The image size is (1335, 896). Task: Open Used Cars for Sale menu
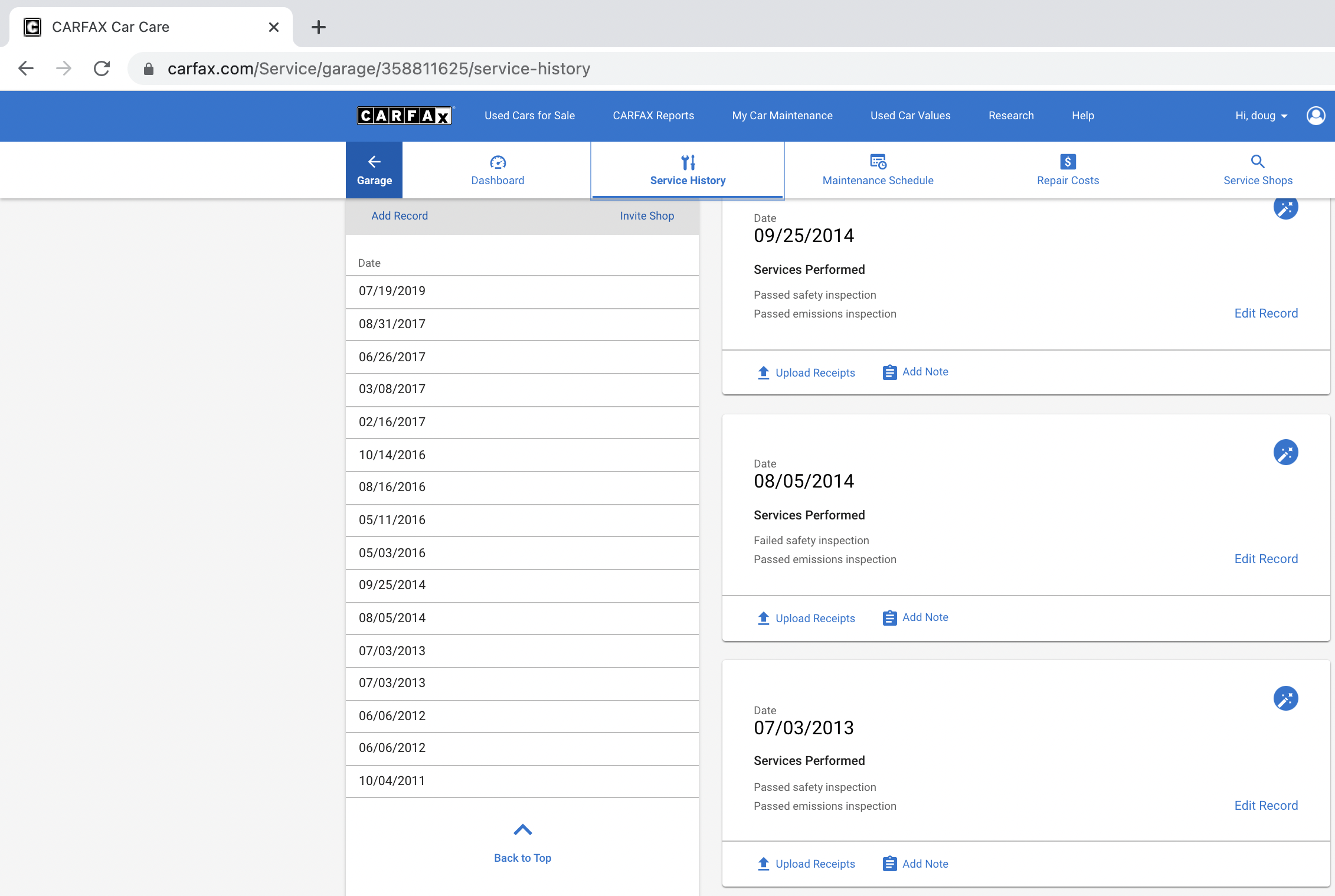pos(529,116)
